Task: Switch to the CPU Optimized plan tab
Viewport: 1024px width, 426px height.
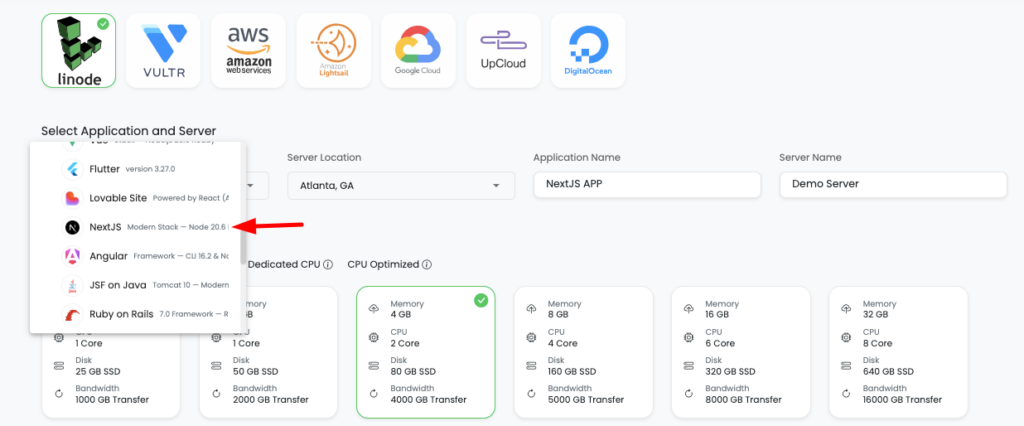Action: click(383, 265)
